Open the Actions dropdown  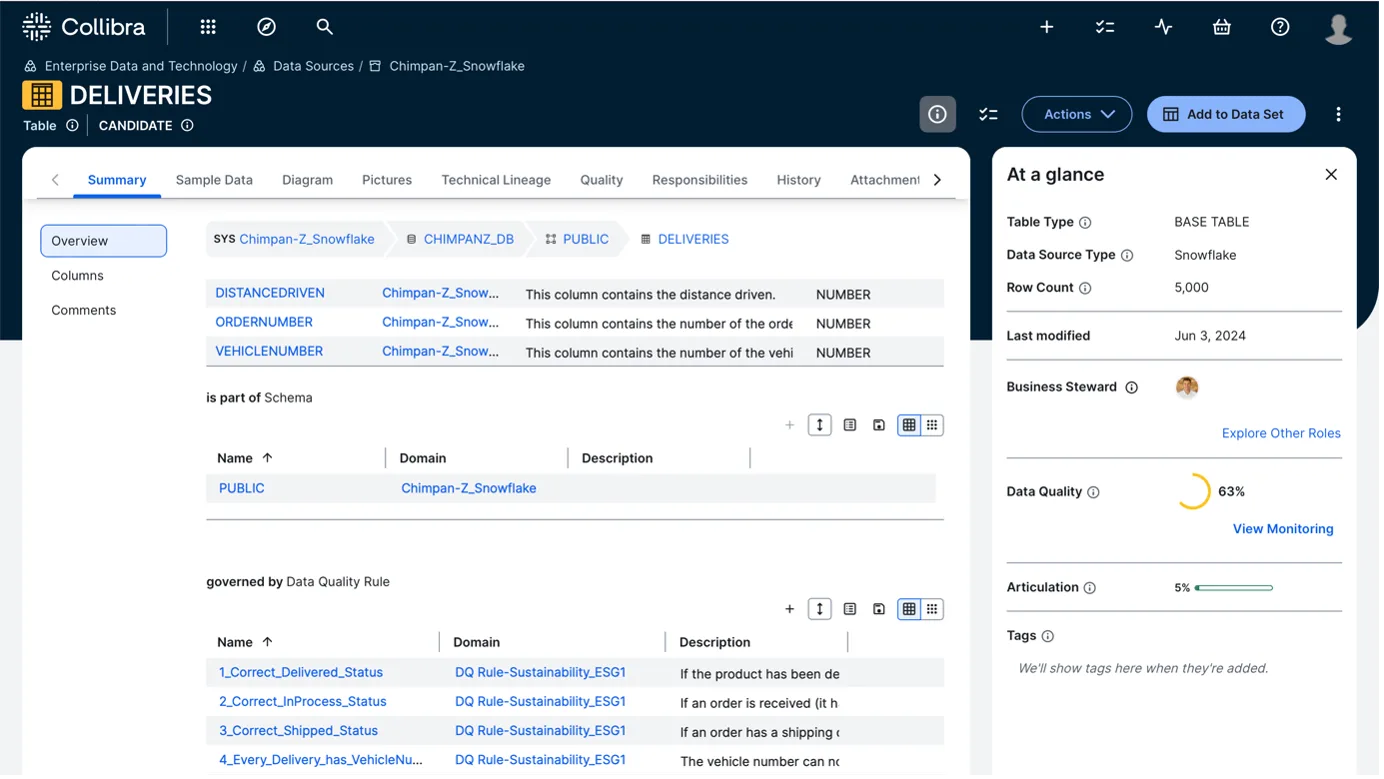1077,114
